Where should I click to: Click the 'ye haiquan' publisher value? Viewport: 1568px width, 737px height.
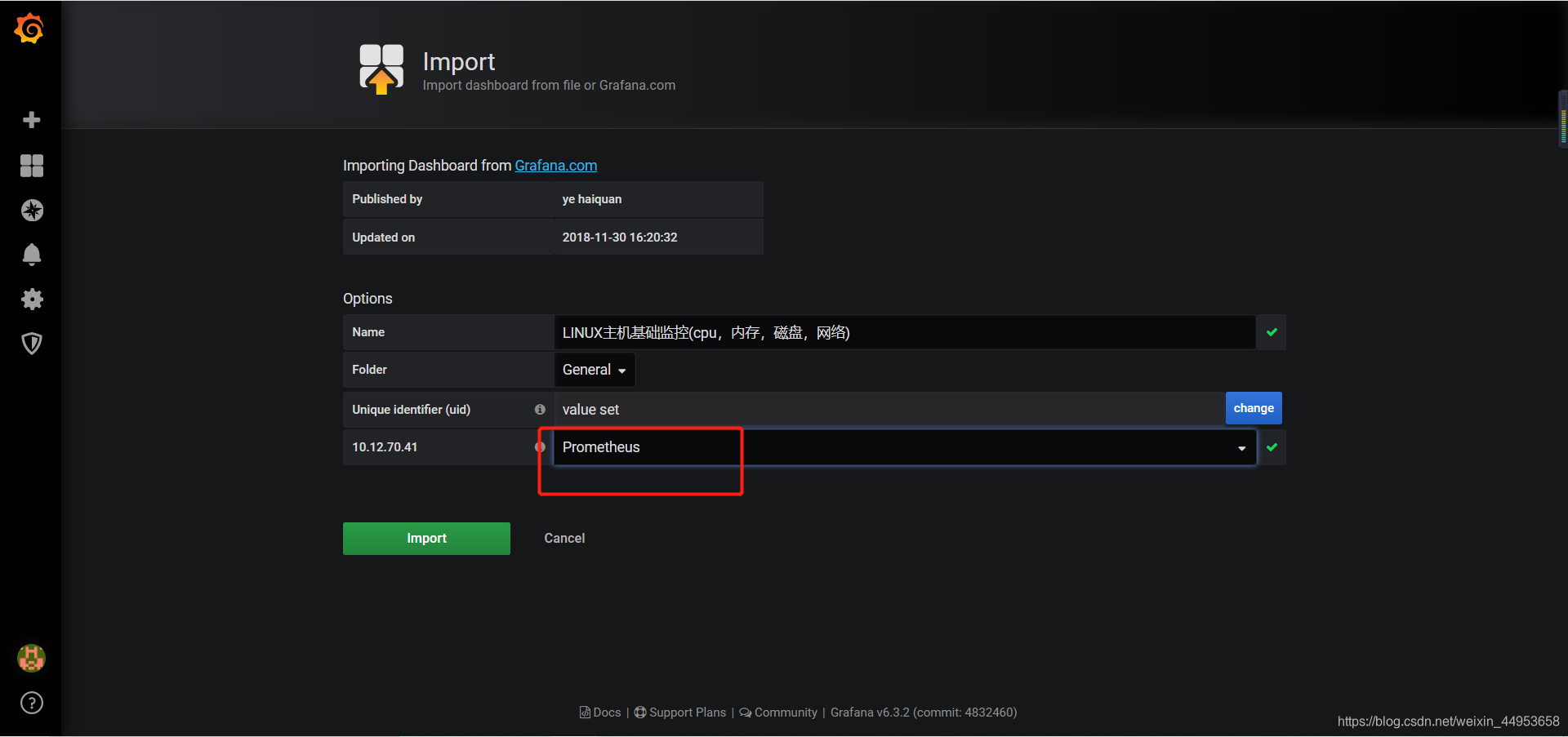coord(592,199)
